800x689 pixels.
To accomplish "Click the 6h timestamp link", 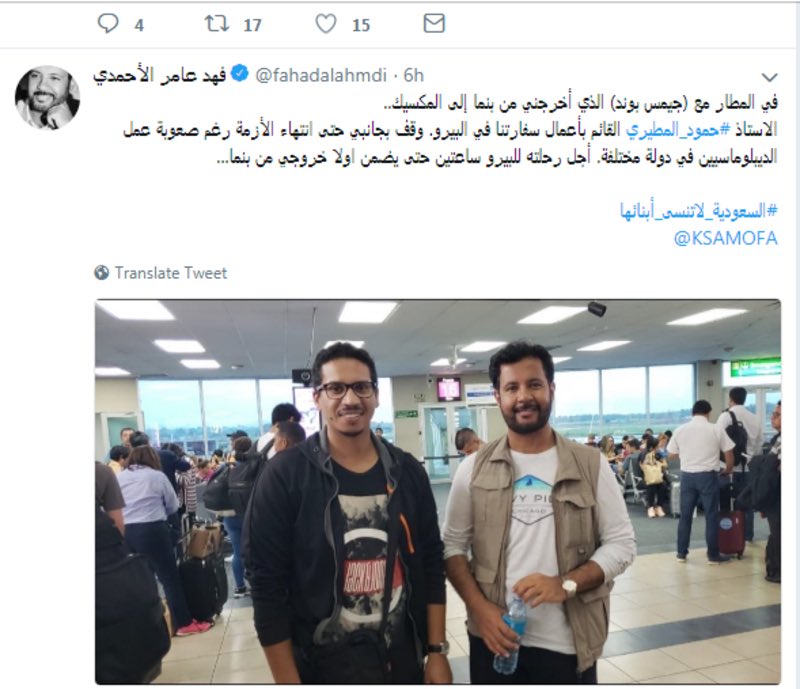I will point(414,76).
